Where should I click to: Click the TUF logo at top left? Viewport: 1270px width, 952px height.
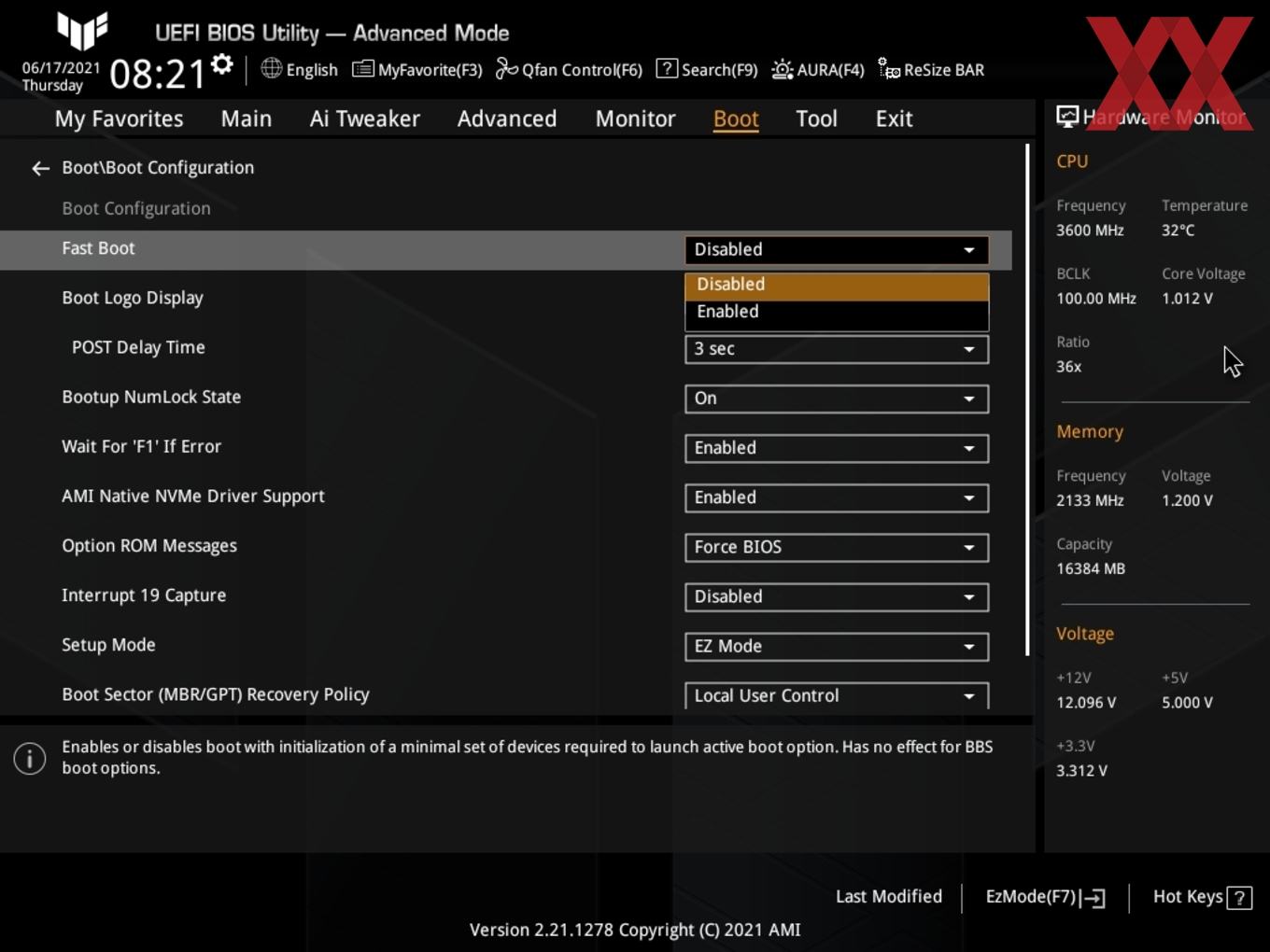82,31
